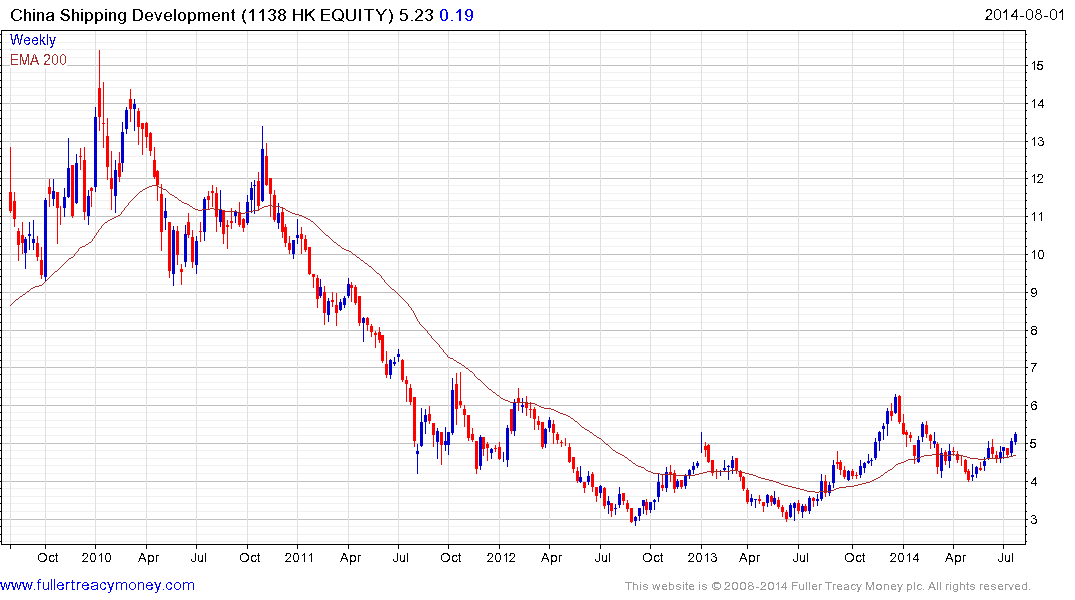Select the 14 price axis label

tap(1037, 104)
